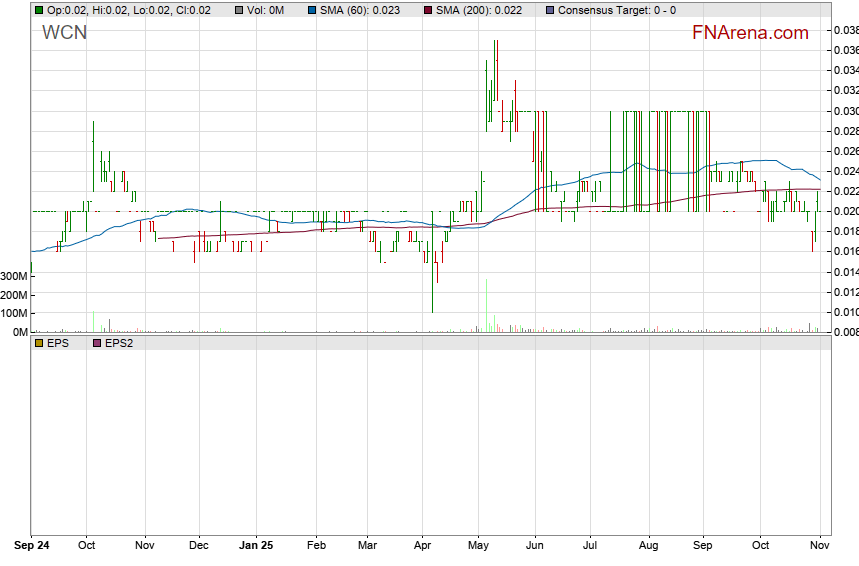The width and height of the screenshot is (859, 566).
Task: Click the blue SMA (60) legend square
Action: click(x=312, y=10)
